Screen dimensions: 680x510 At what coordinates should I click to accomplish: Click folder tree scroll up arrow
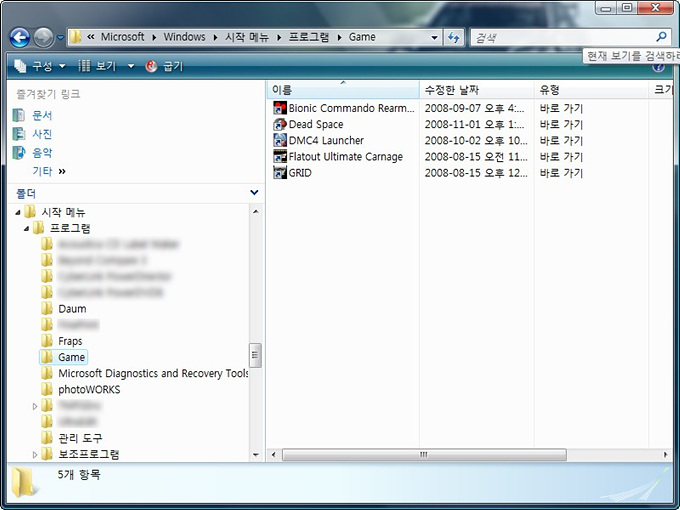(256, 212)
